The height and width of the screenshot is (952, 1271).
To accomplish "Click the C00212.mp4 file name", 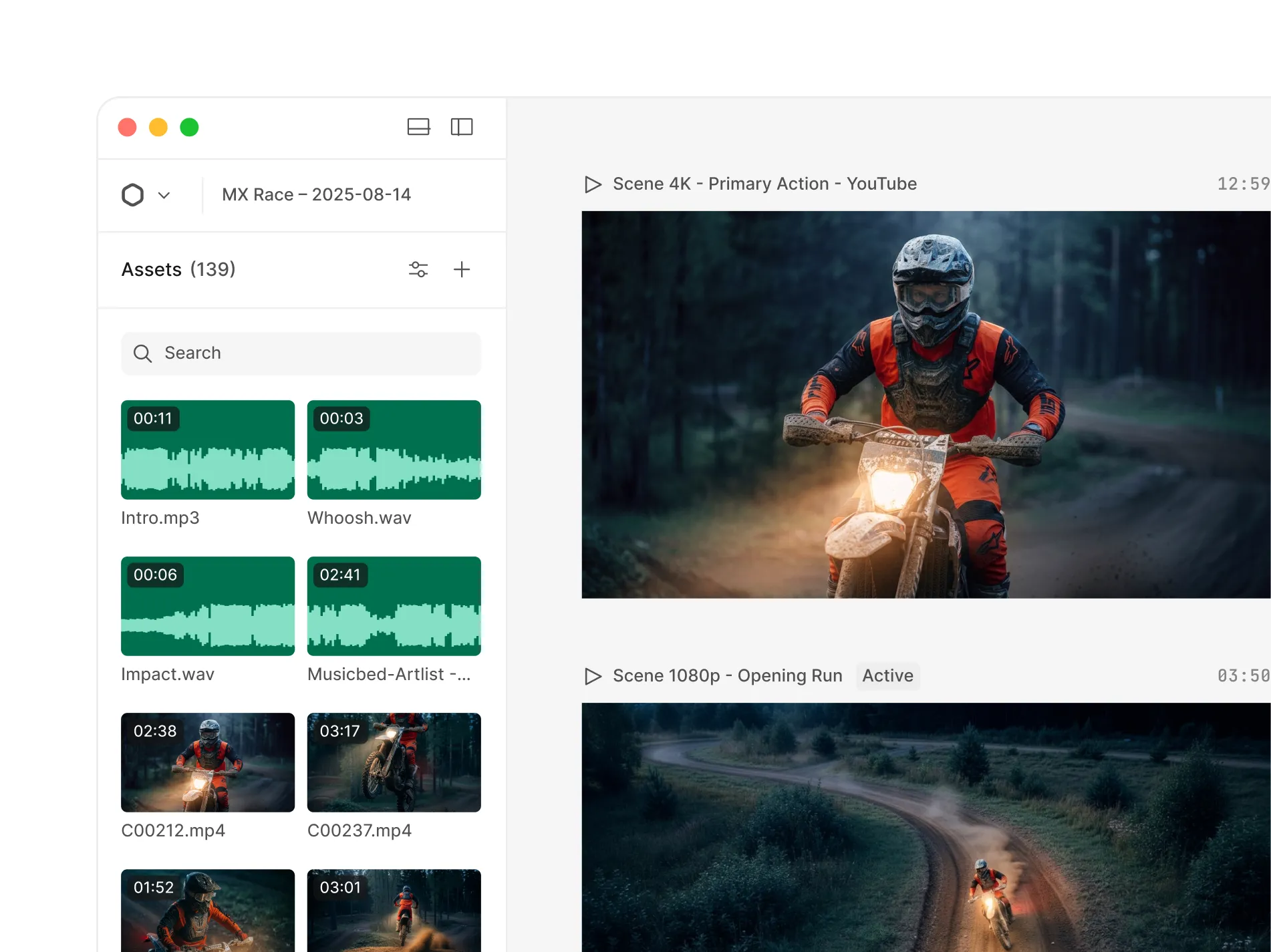I will tap(173, 831).
